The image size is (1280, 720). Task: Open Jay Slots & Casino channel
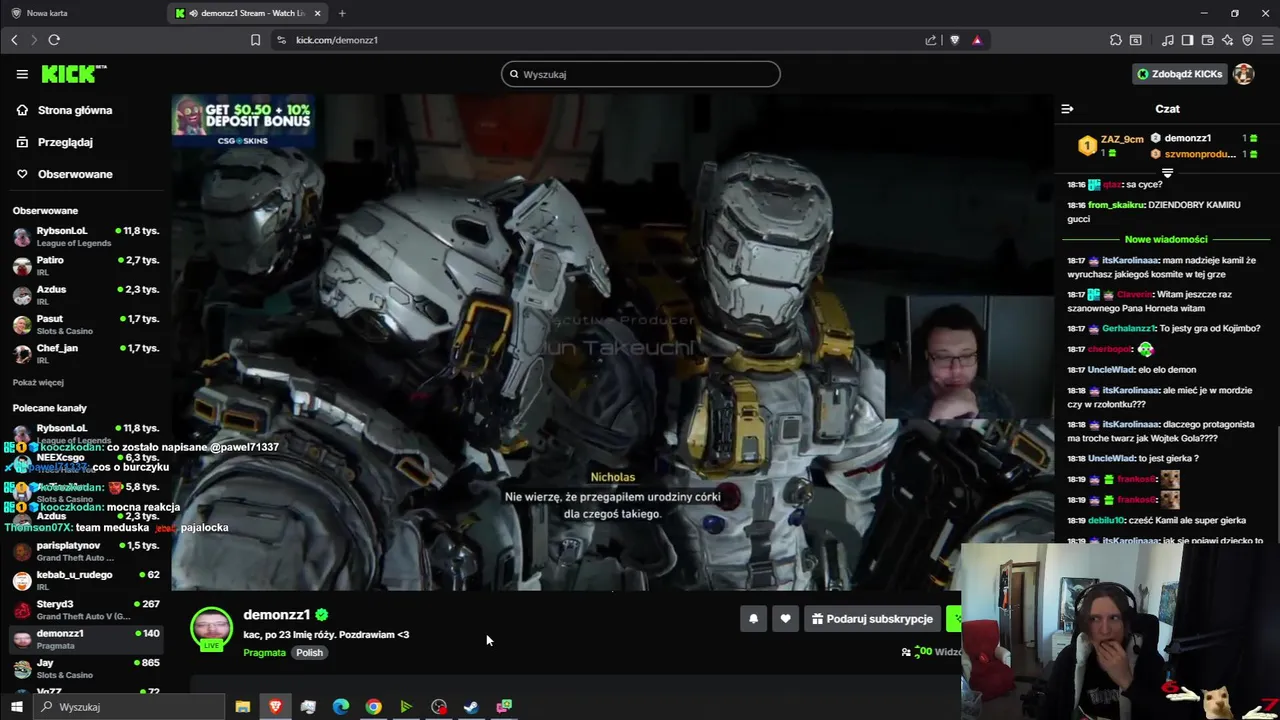[84, 668]
